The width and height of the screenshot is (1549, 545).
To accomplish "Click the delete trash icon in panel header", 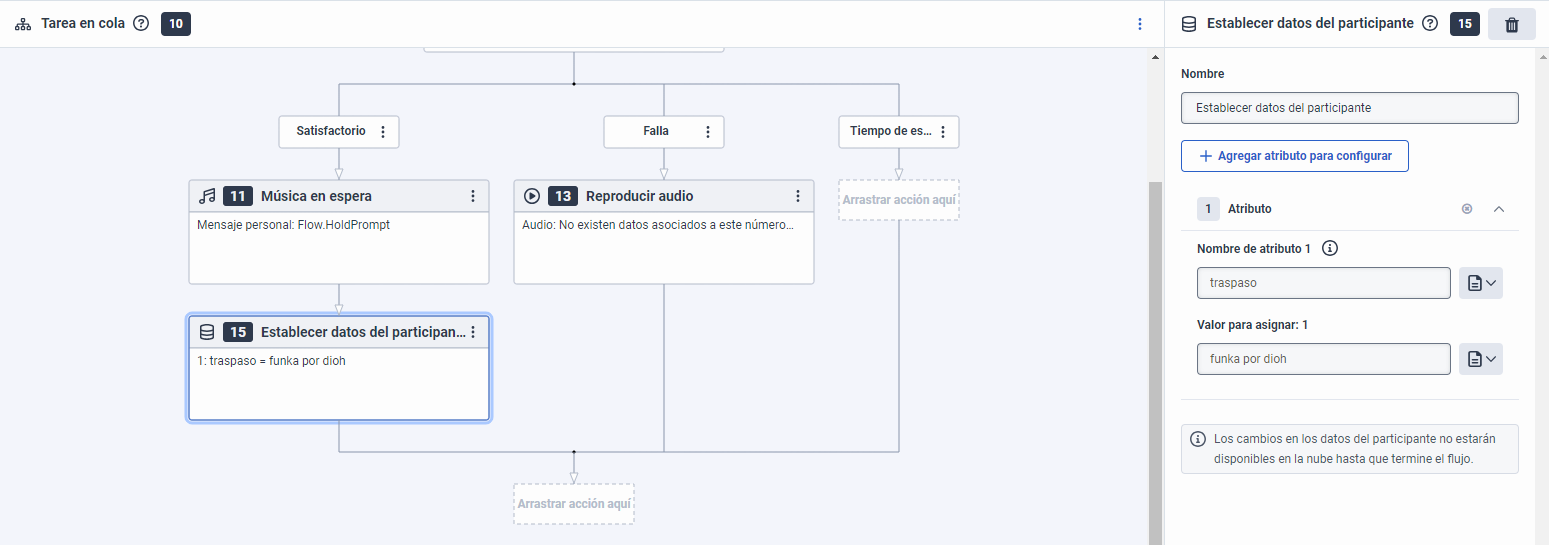I will [1511, 24].
